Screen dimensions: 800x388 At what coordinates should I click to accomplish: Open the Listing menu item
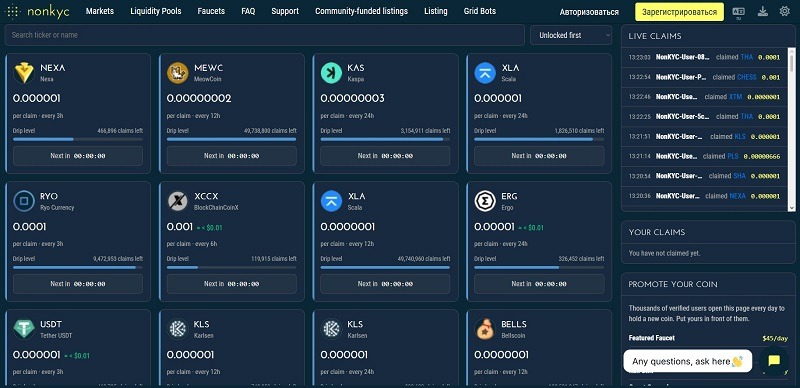pyautogui.click(x=436, y=11)
